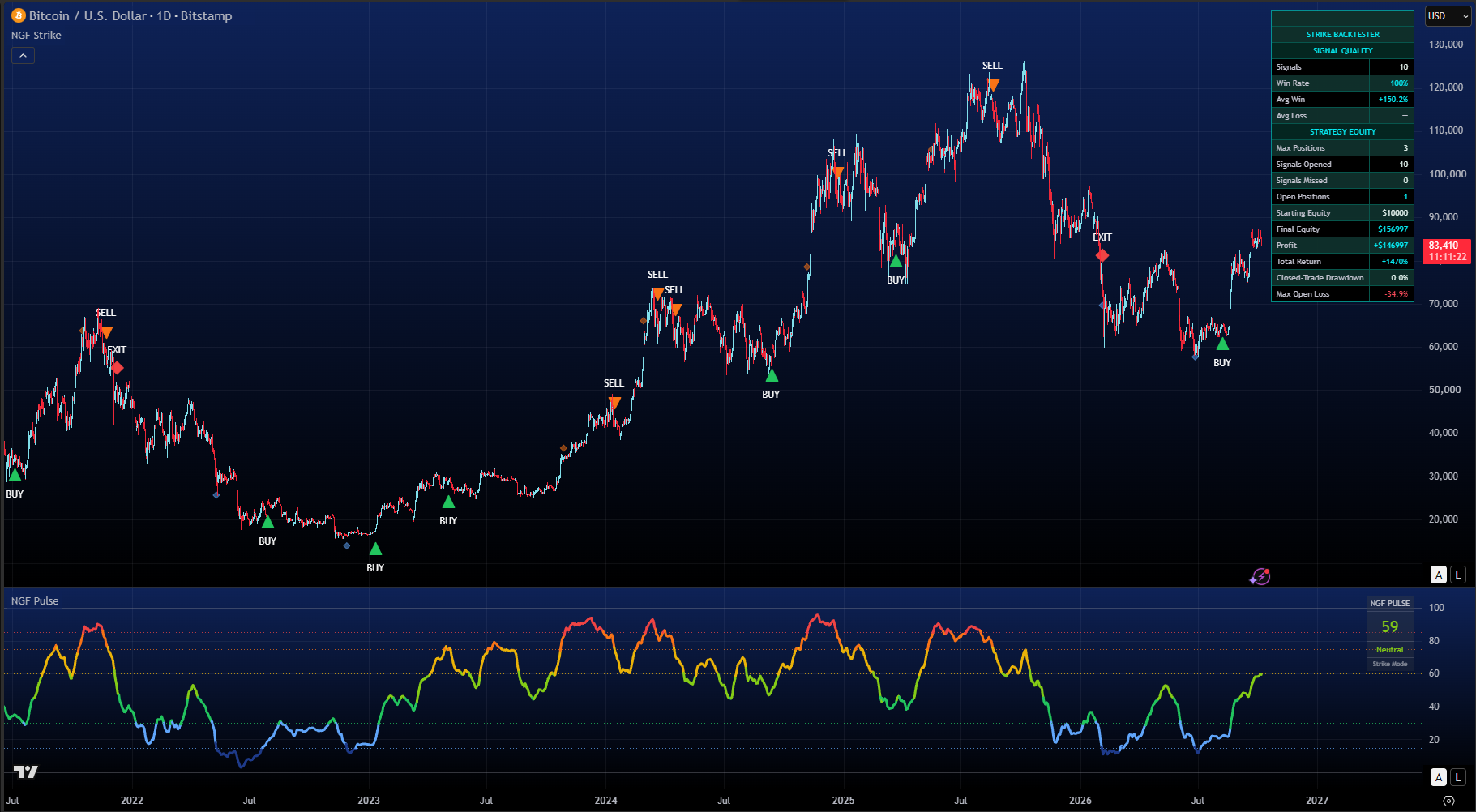Click the most recent green BUY triangle

point(1222,344)
